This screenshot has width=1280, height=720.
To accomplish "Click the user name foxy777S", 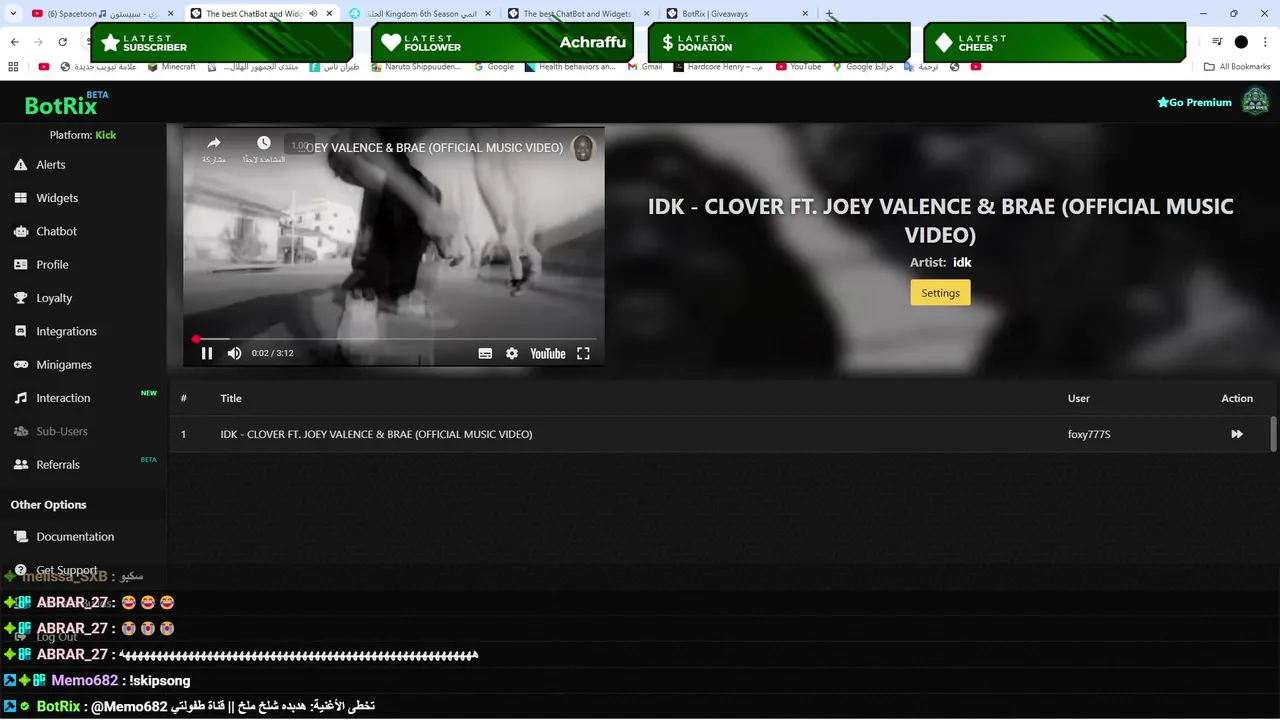I will click(x=1089, y=434).
